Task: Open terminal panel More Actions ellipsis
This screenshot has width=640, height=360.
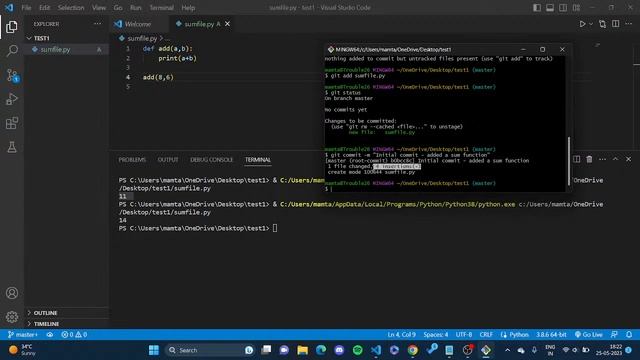Action: pyautogui.click(x=602, y=159)
